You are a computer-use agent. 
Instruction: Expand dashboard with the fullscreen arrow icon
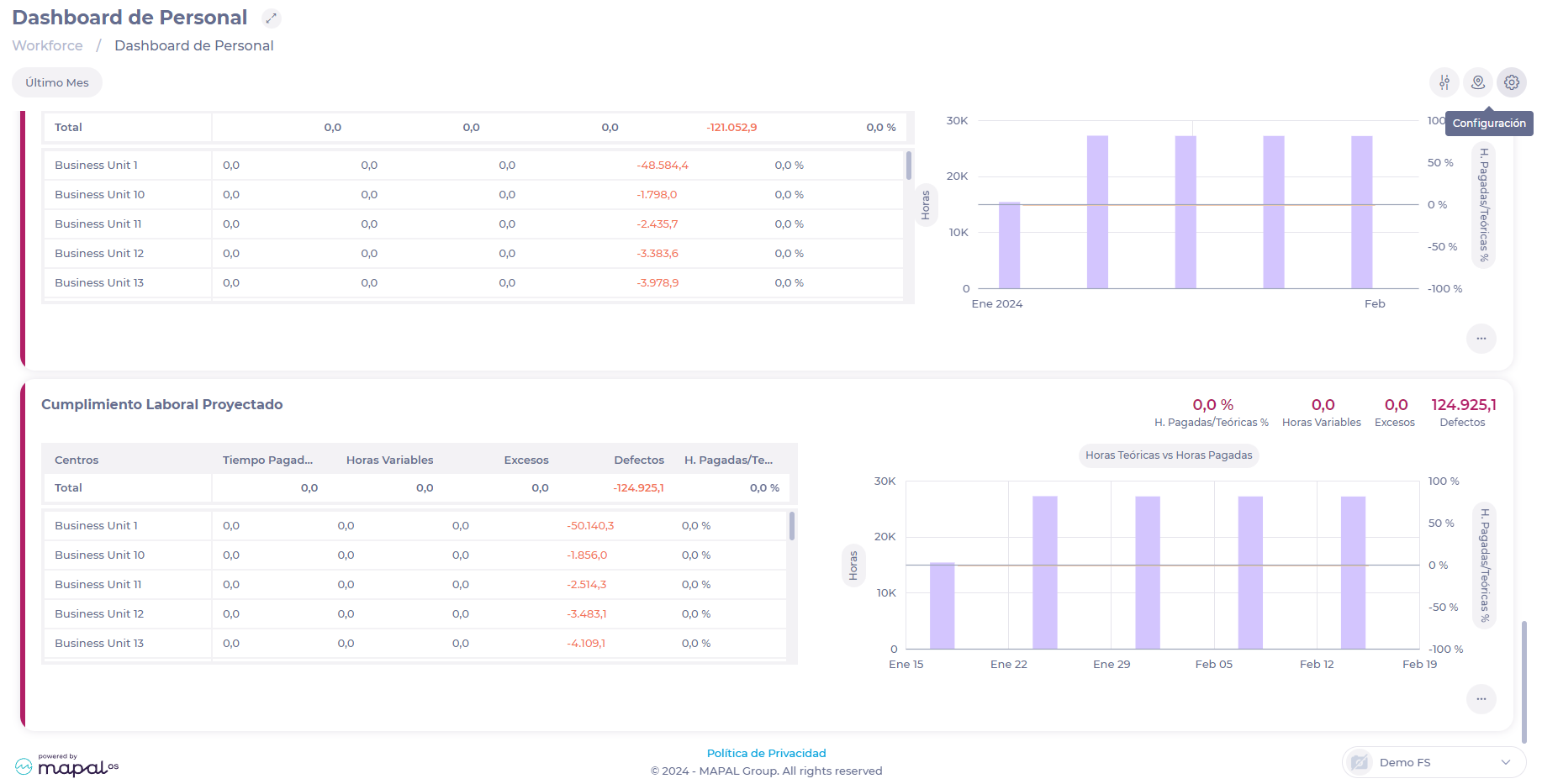point(271,18)
